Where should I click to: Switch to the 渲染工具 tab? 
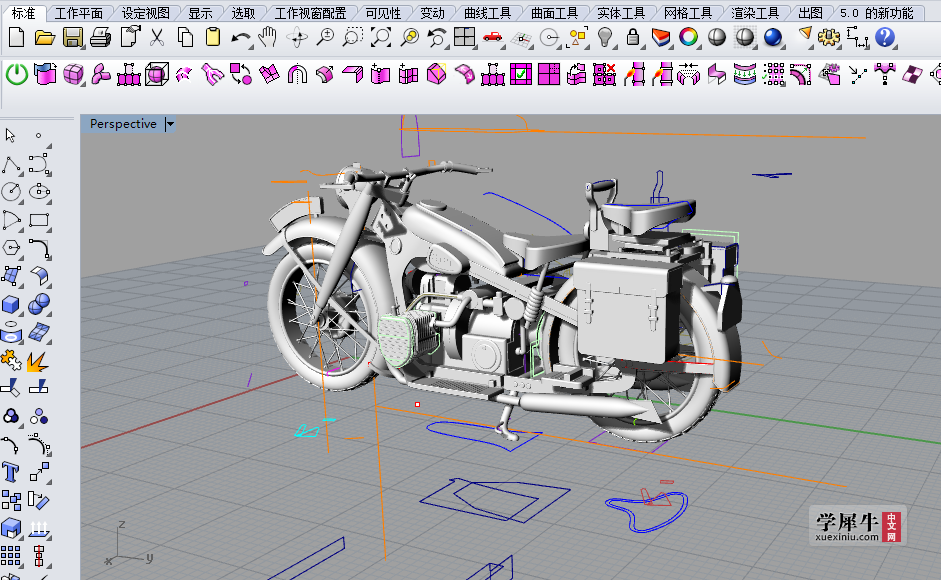tap(755, 13)
